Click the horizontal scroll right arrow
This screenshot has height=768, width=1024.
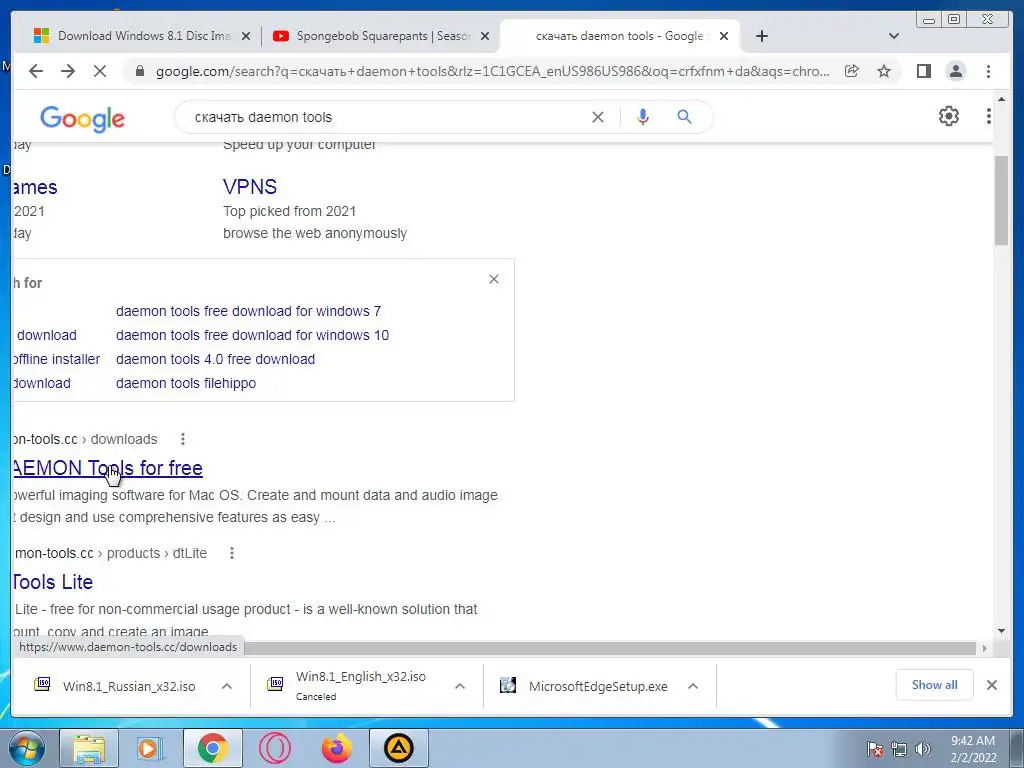(985, 648)
